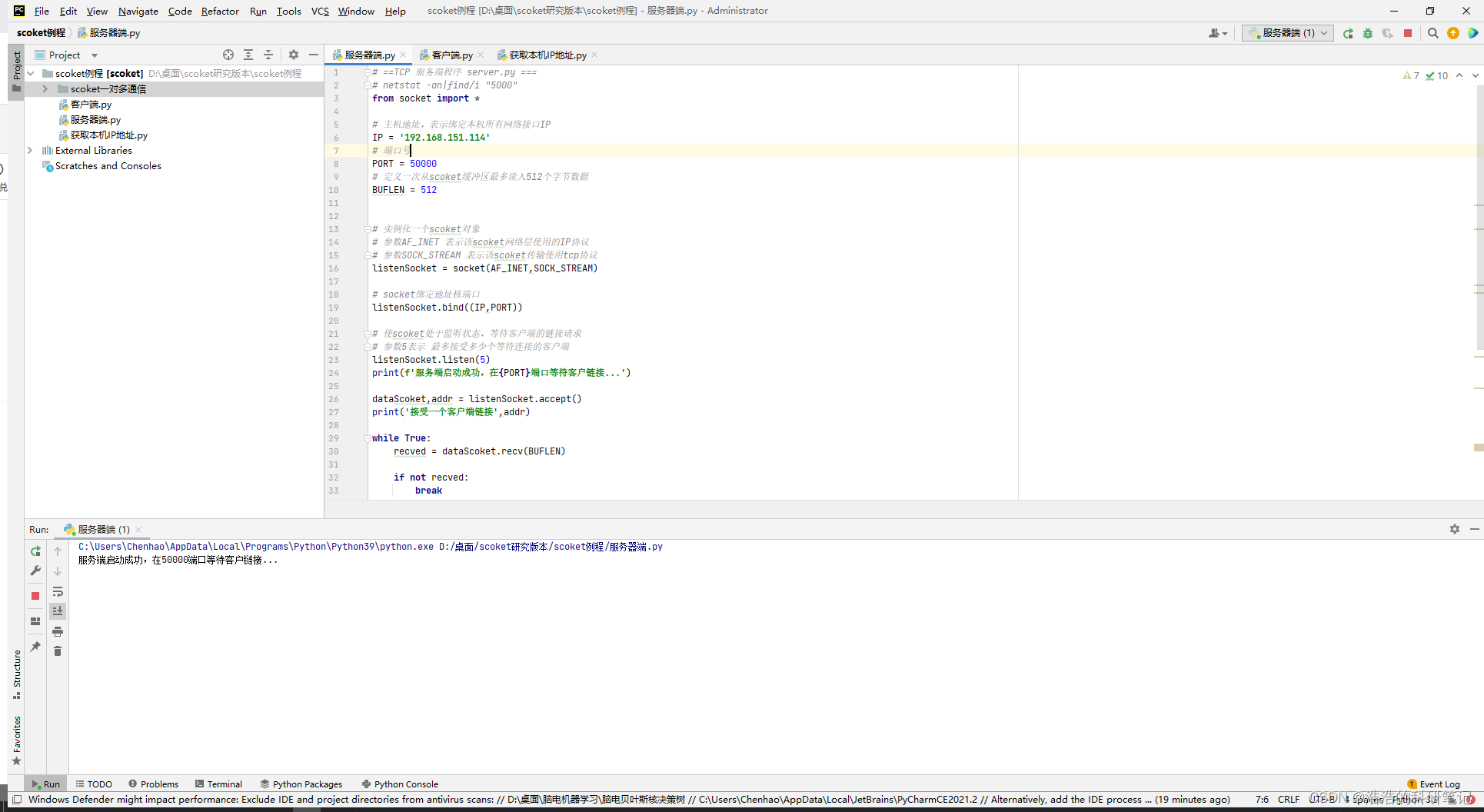Open Search Everywhere magnifier icon
The height and width of the screenshot is (812, 1484).
coord(1433,33)
